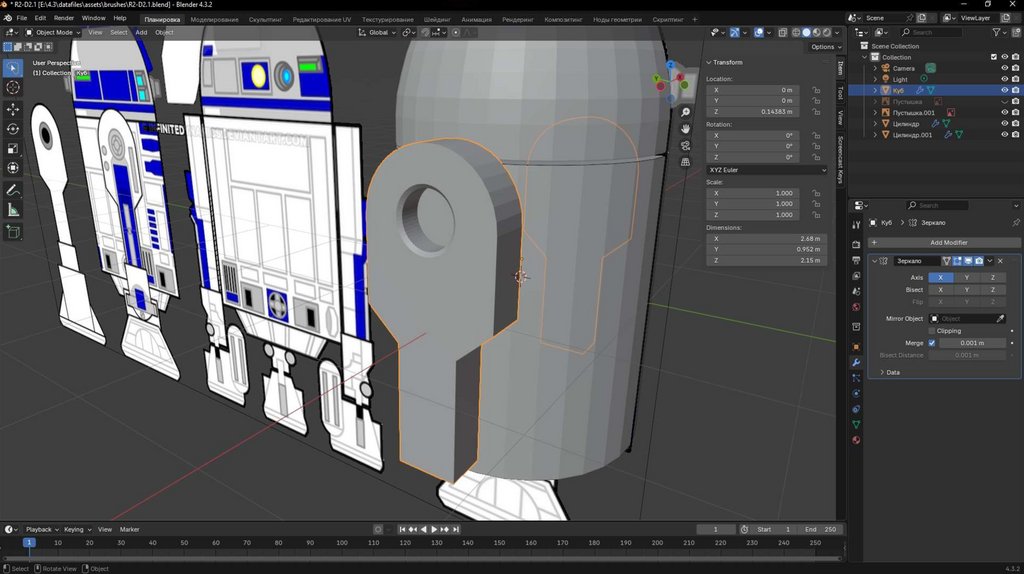Select the Move tool in the toolbar
Viewport: 1024px width, 574px height.
(13, 108)
